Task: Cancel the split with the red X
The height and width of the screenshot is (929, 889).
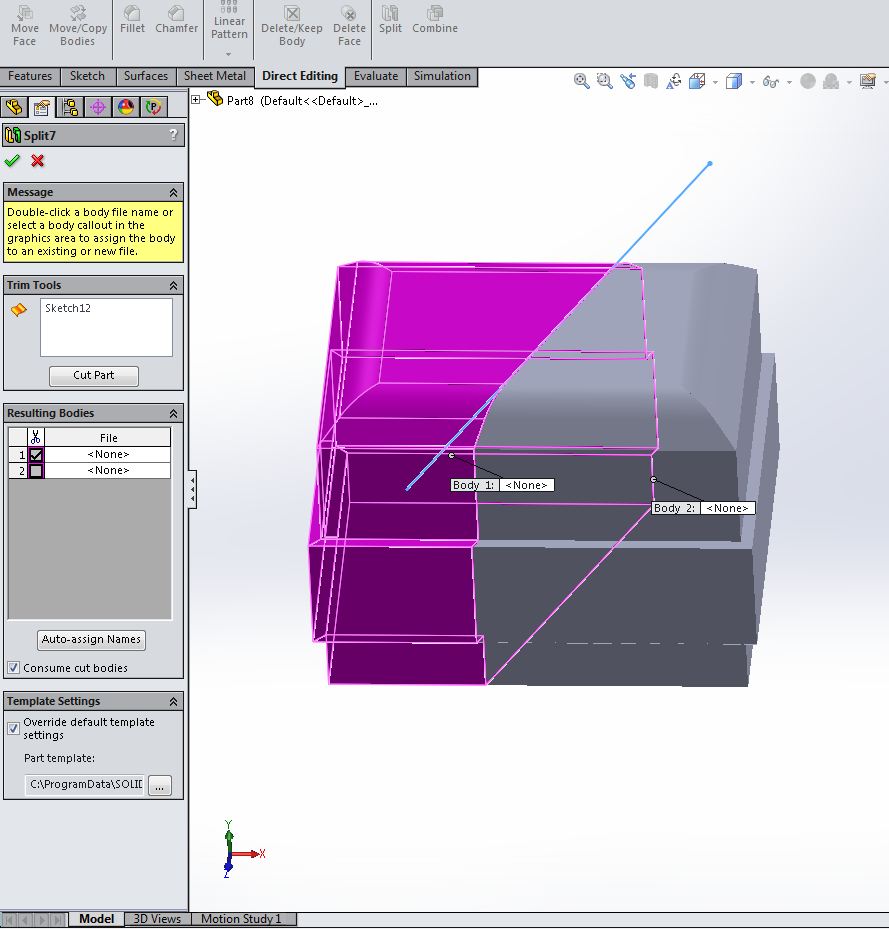Action: pos(38,161)
